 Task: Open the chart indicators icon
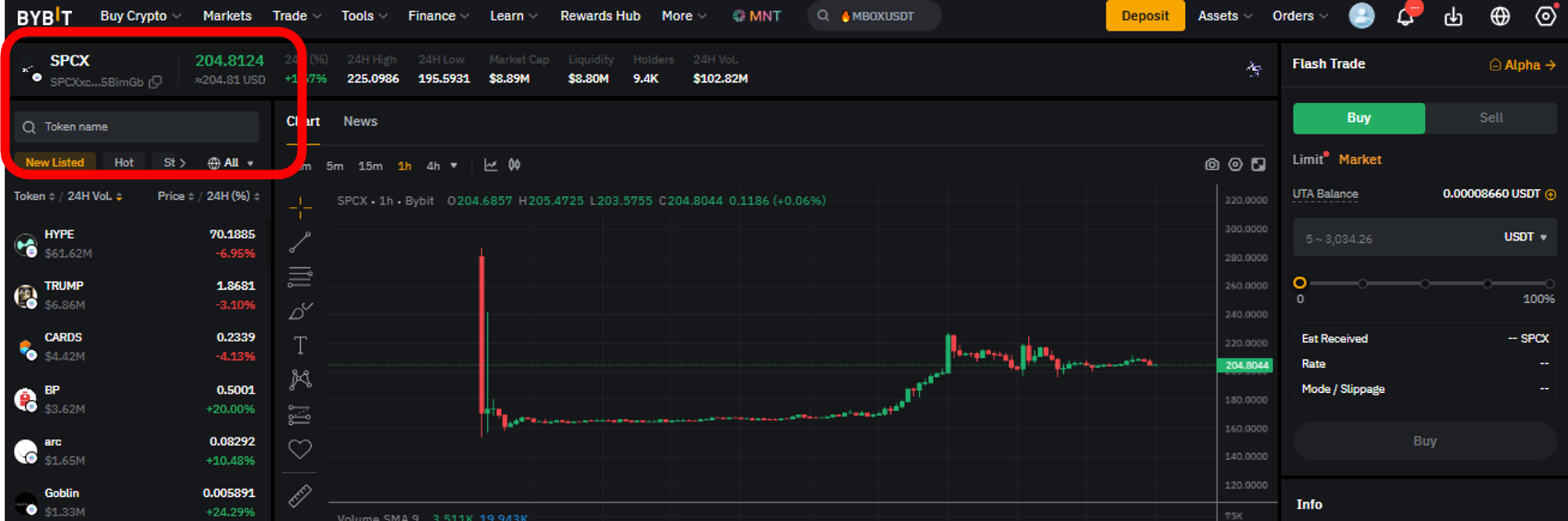click(491, 165)
